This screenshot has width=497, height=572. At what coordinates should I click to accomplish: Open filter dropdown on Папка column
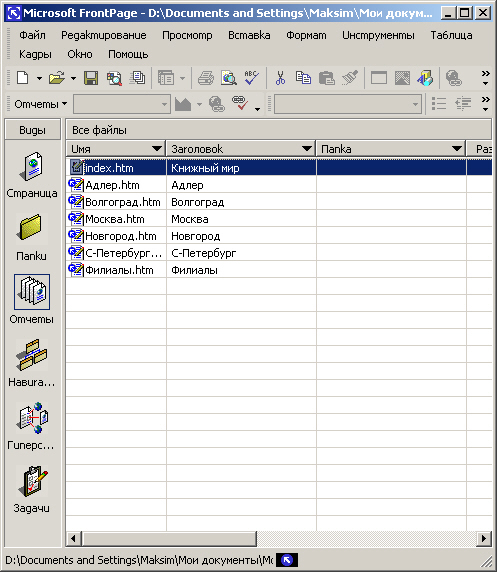[x=456, y=149]
